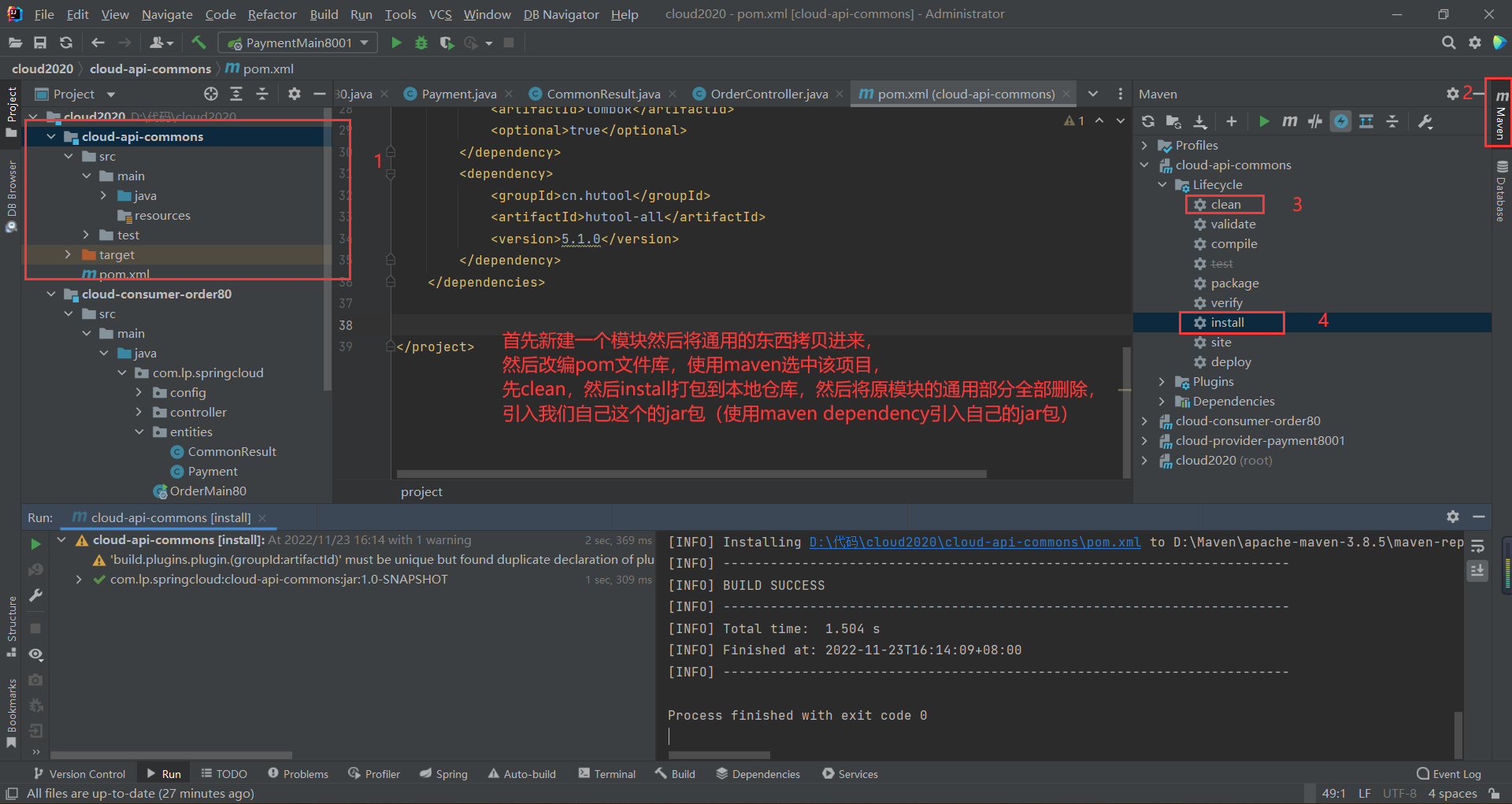Expand all in Project panel

coord(236,94)
